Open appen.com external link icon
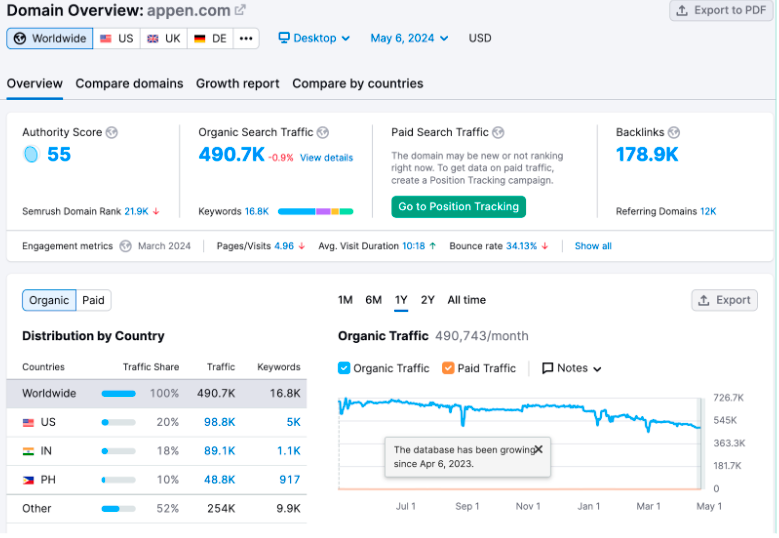 [x=240, y=10]
